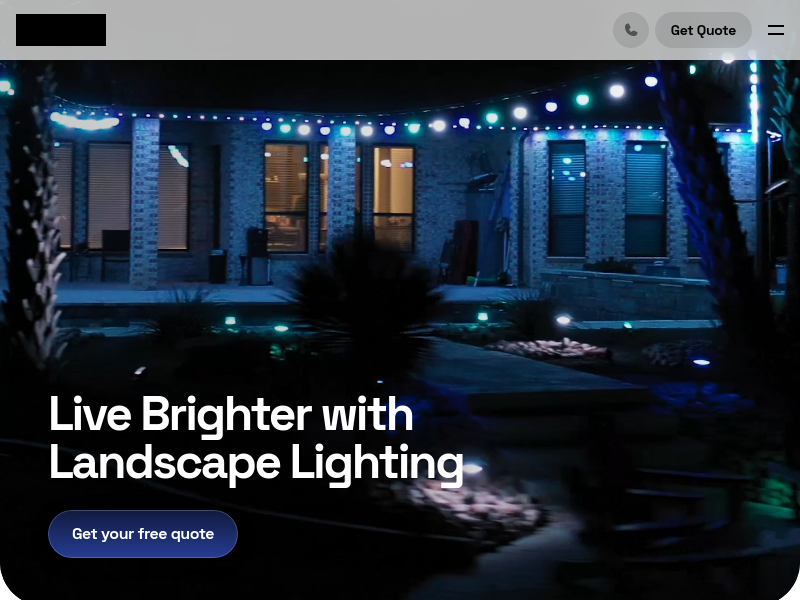Select the 'Live Brighter with' headline line
This screenshot has width=800, height=600.
[231, 416]
